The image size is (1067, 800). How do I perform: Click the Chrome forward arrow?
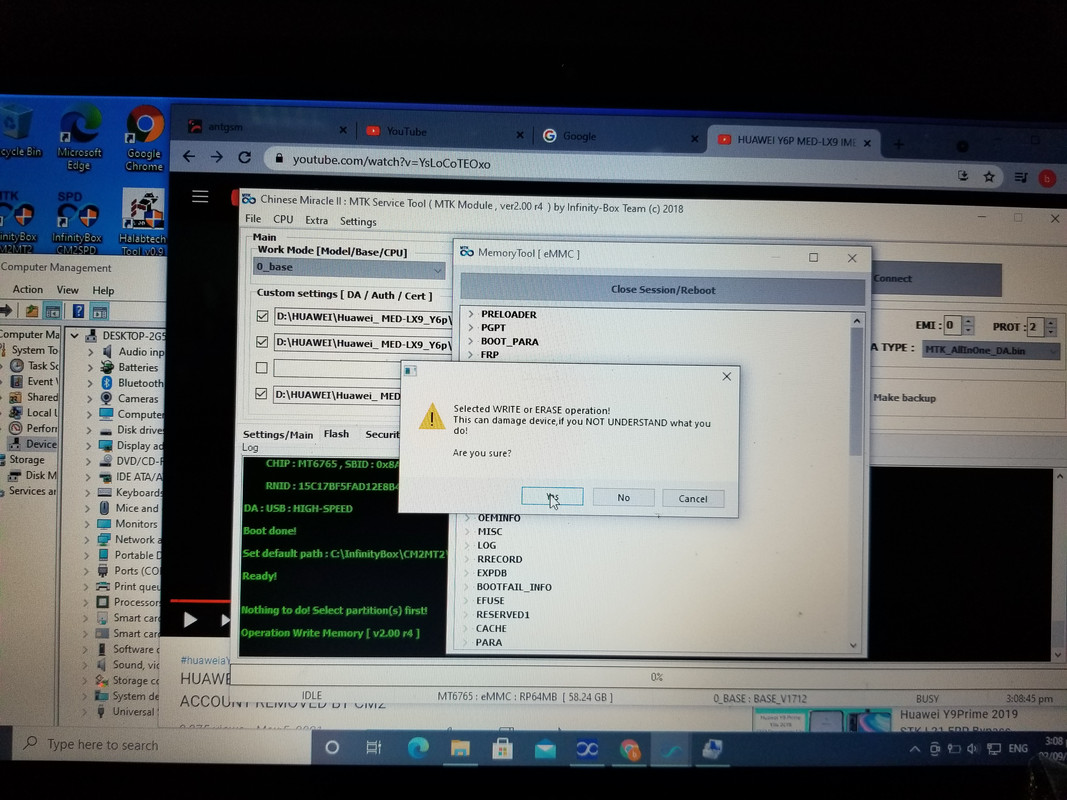click(216, 157)
